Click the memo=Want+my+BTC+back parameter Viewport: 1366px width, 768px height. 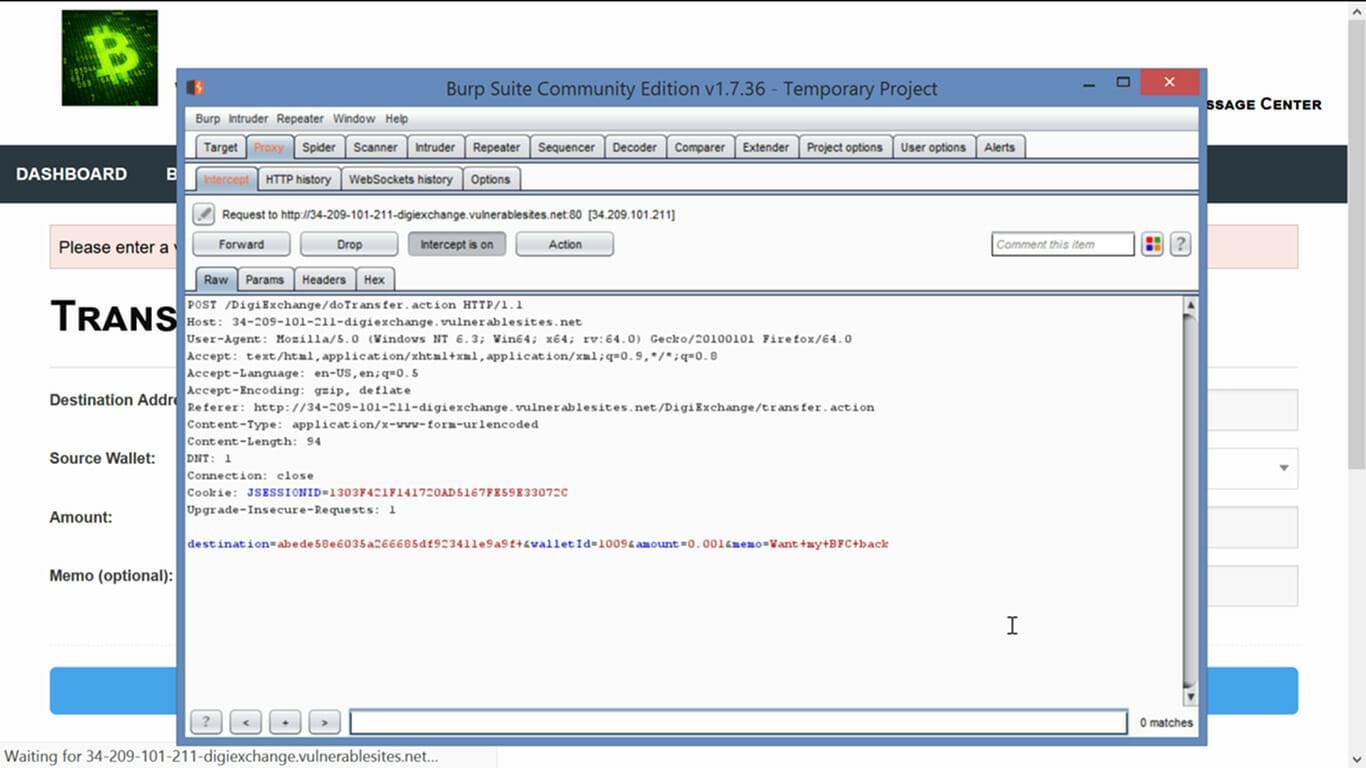(809, 544)
